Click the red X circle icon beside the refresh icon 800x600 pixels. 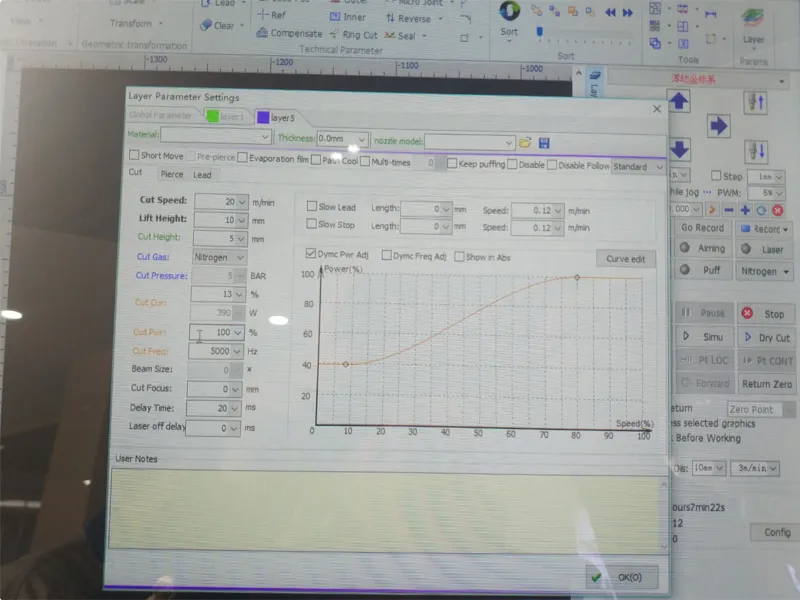[x=777, y=210]
